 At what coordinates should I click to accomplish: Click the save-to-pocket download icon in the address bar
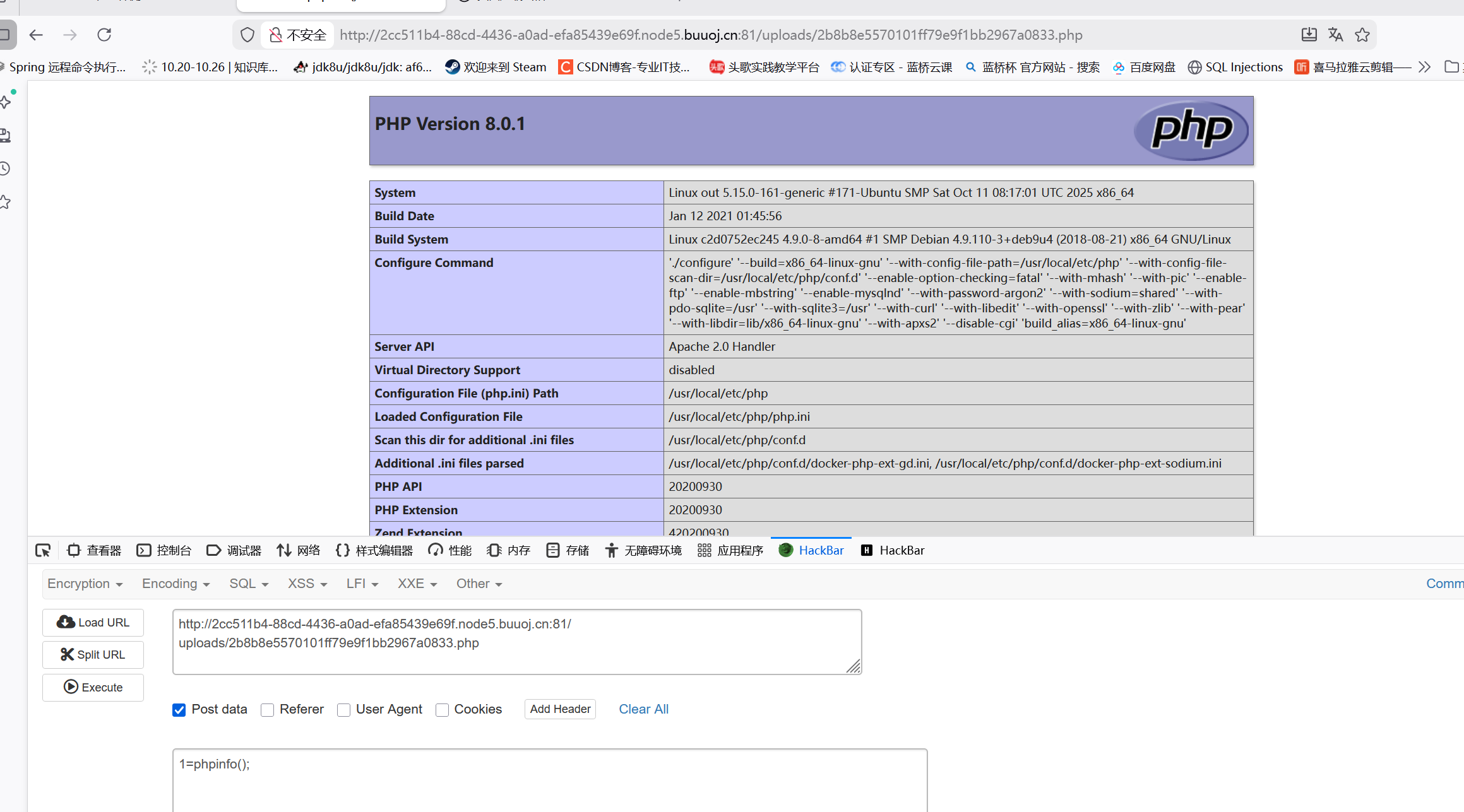point(1309,35)
